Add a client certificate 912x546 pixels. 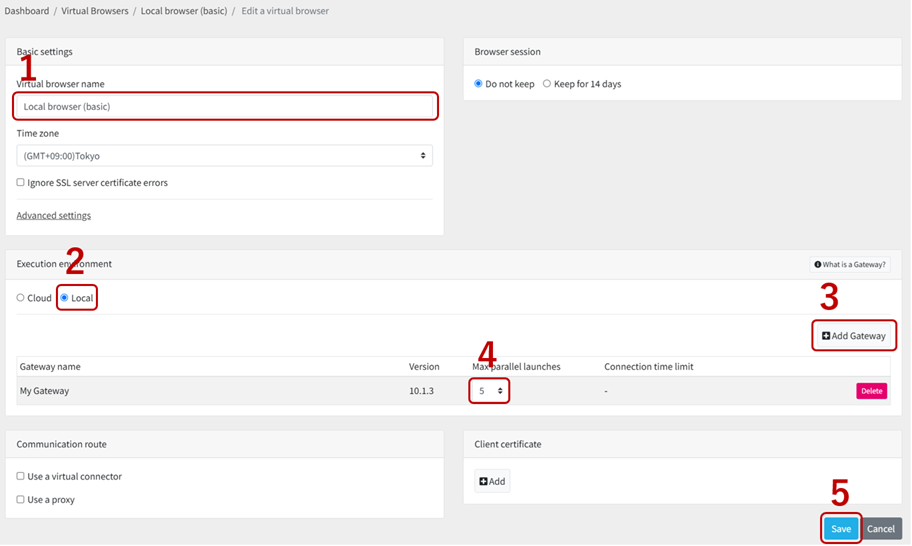[492, 481]
